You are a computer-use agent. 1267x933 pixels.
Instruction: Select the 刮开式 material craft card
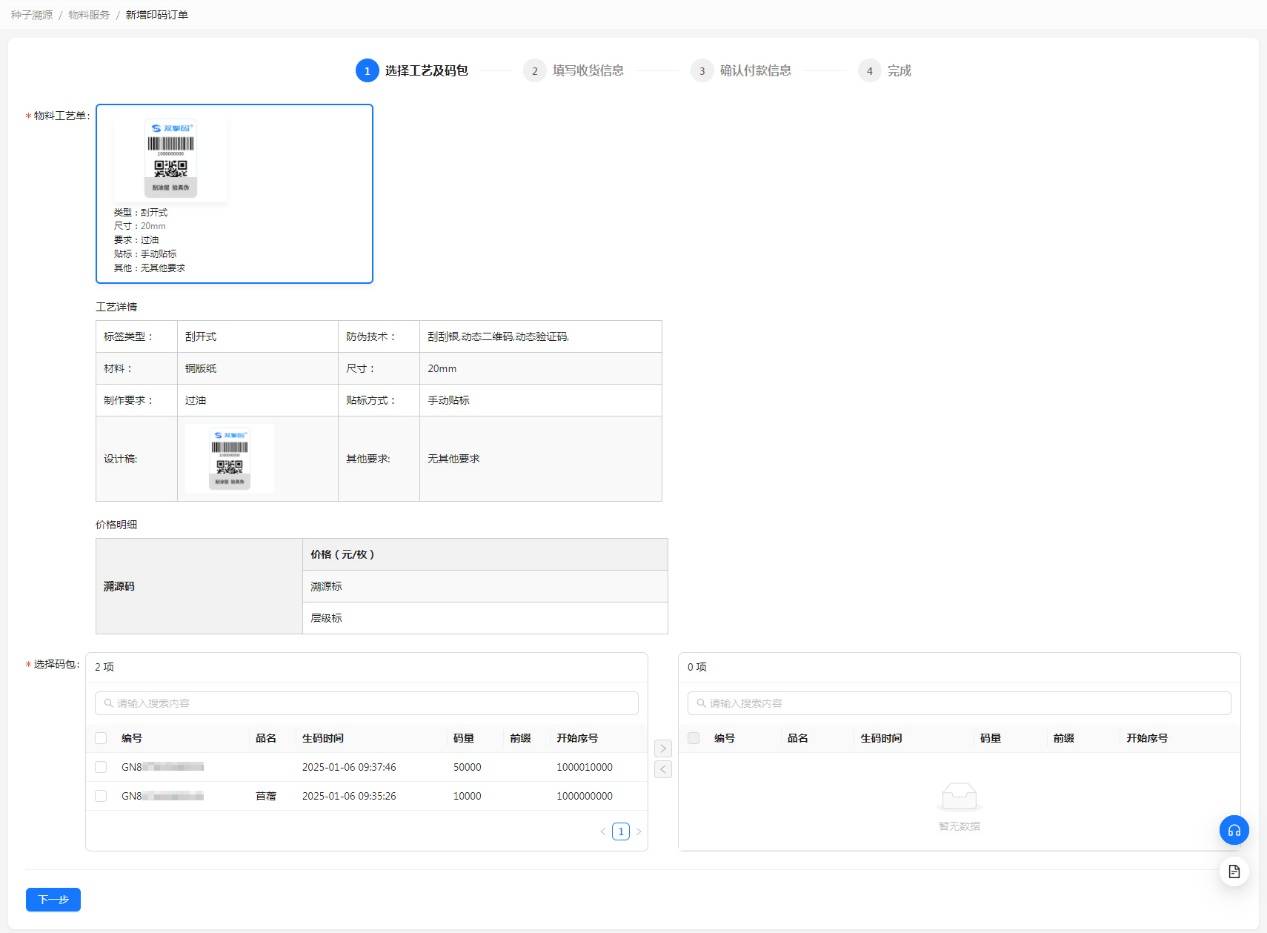(234, 194)
